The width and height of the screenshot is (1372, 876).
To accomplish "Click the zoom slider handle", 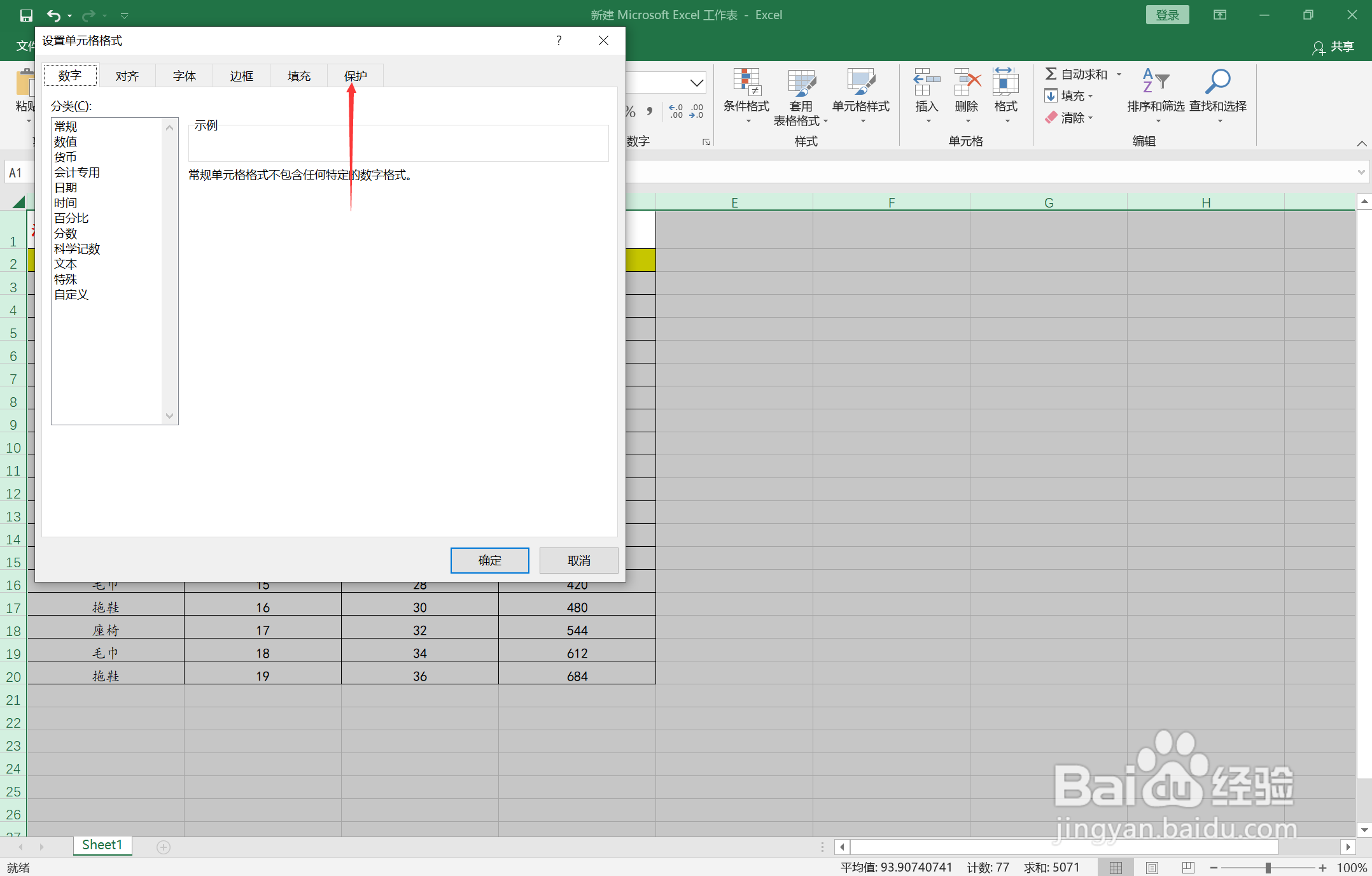I will pos(1268,868).
